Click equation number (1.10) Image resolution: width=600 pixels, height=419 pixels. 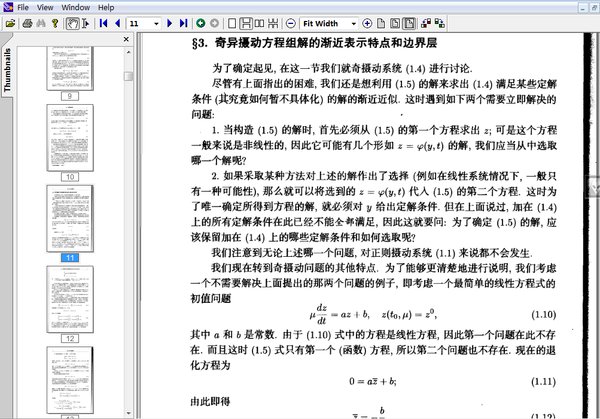point(543,315)
